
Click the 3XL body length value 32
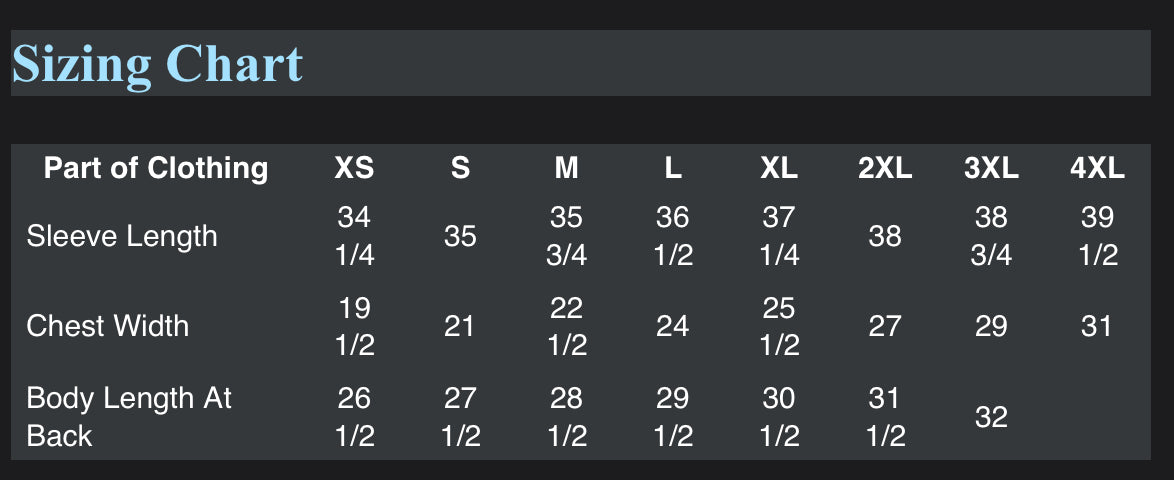991,417
